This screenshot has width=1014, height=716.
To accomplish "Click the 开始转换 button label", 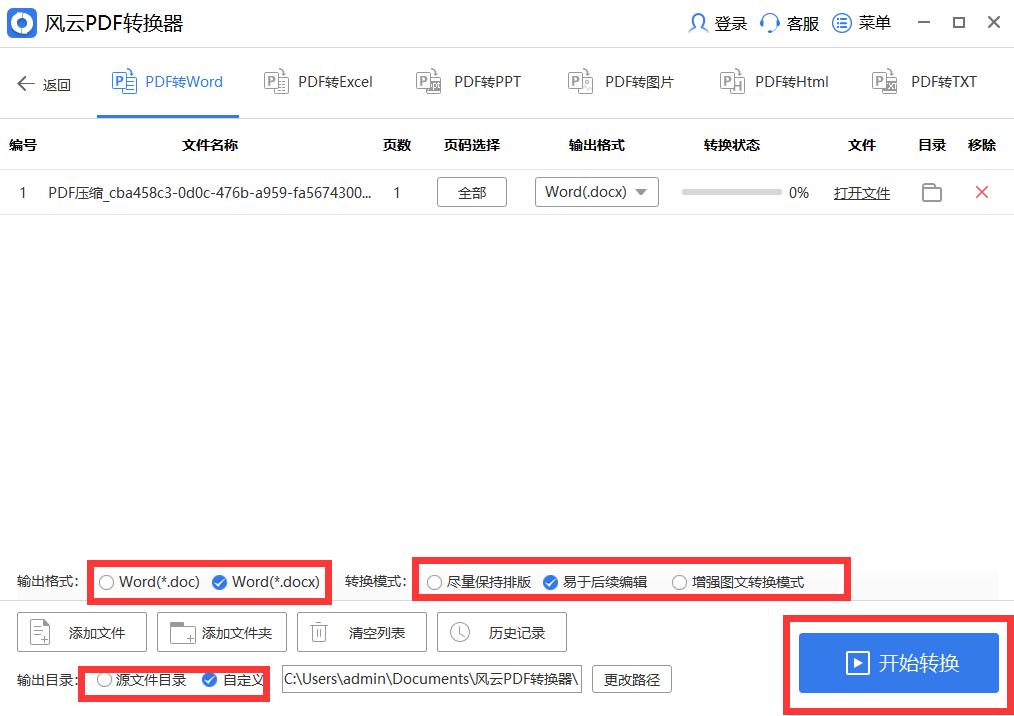I will (x=918, y=663).
